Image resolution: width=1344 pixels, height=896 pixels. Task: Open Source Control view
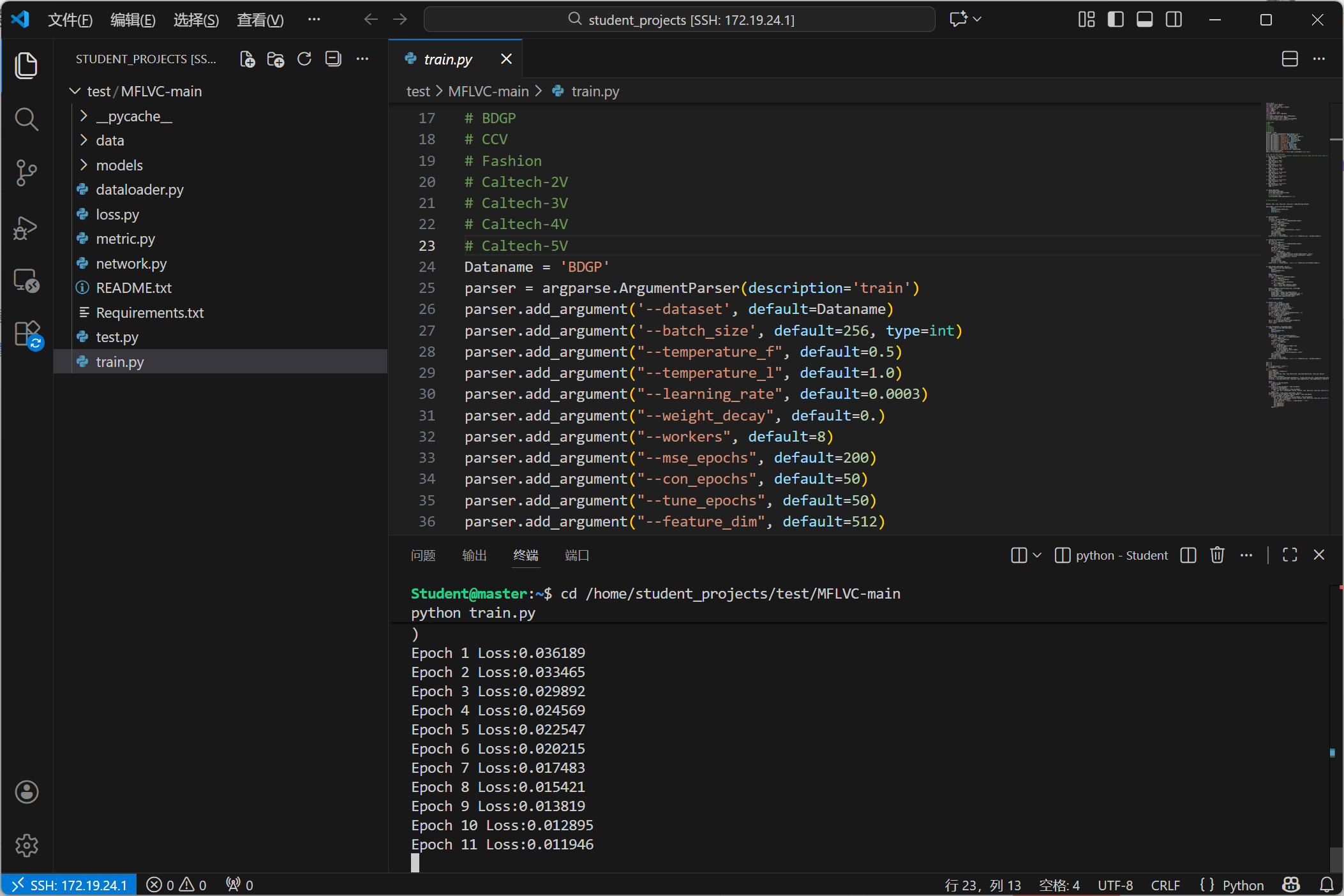(26, 172)
